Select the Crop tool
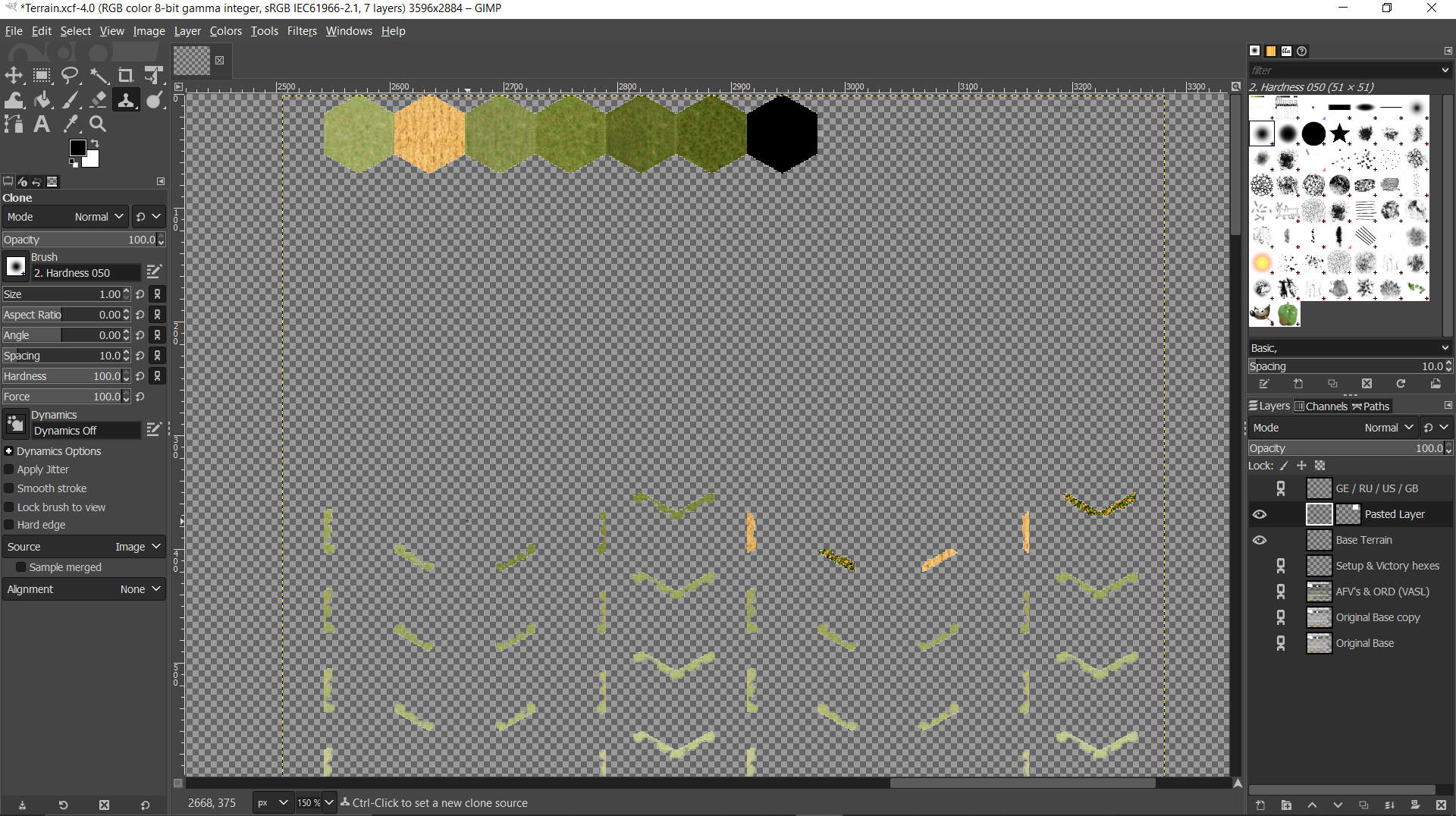The width and height of the screenshot is (1456, 816). (126, 75)
